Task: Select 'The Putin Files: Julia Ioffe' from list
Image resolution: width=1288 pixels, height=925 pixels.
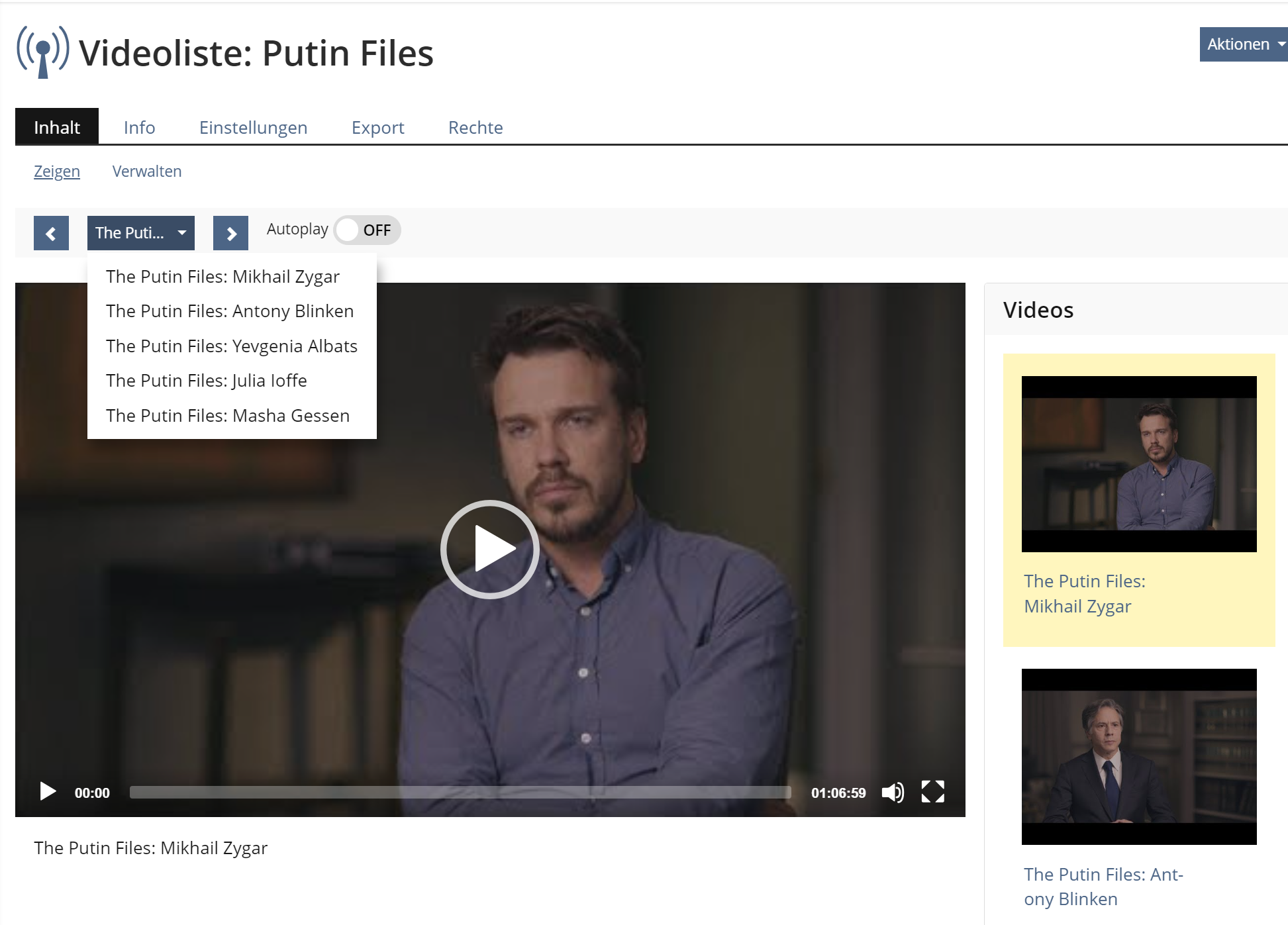Action: tap(206, 381)
